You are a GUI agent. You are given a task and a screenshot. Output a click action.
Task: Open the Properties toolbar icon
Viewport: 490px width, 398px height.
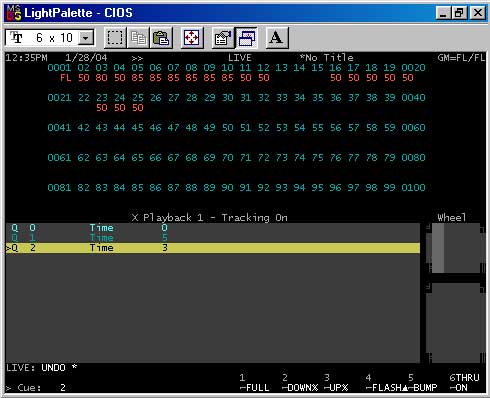pyautogui.click(x=223, y=38)
